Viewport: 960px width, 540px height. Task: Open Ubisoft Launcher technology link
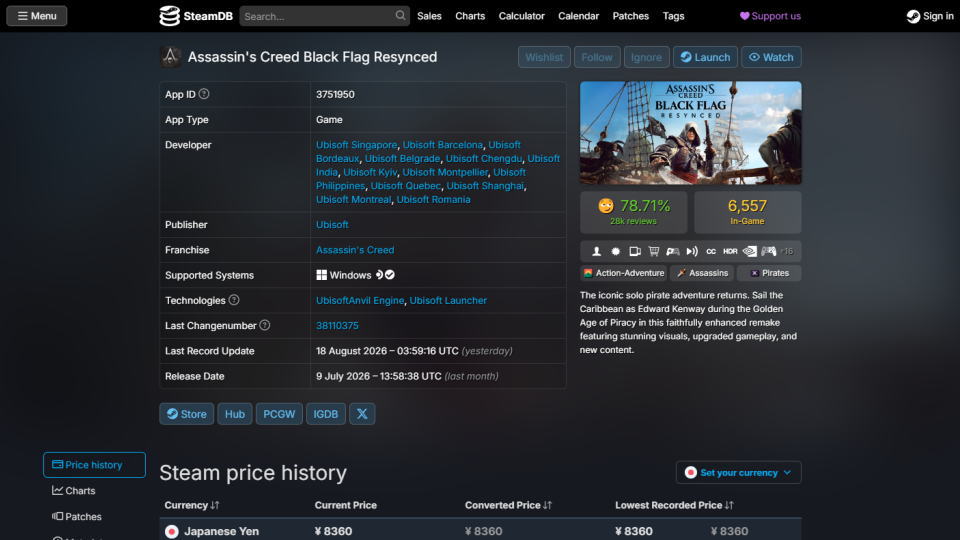pos(448,300)
